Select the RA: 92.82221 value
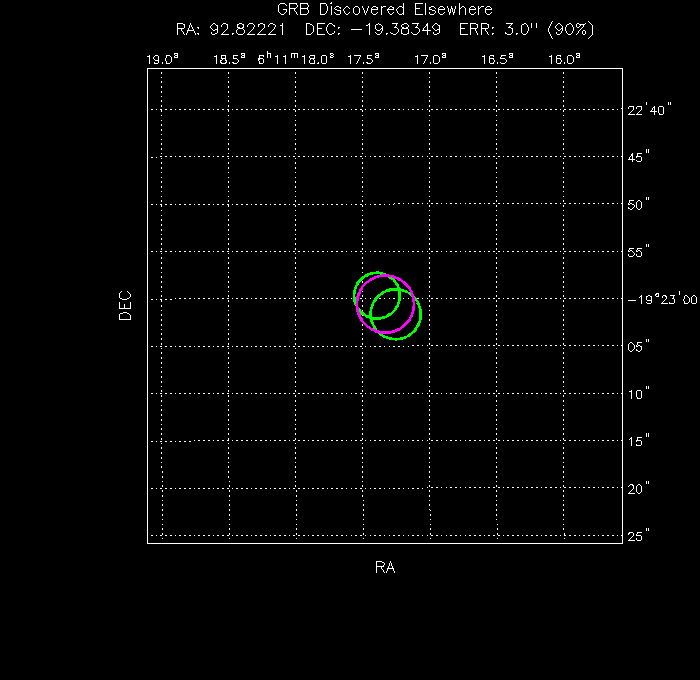Viewport: 700px width, 680px height. point(231,29)
